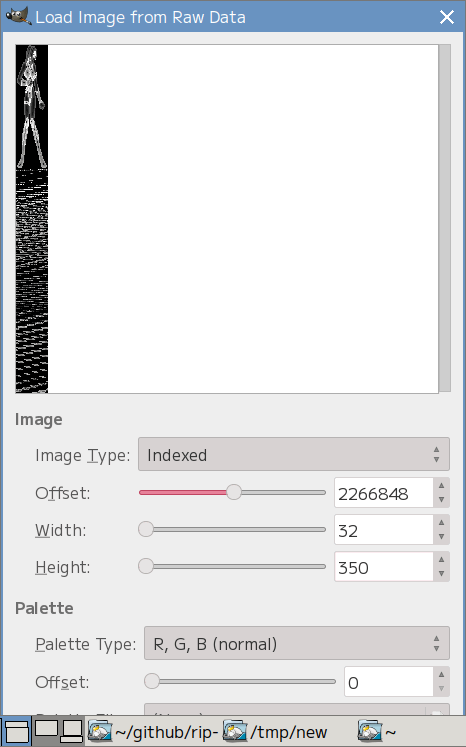Open the Image Type dropdown showing Indexed
The height and width of the screenshot is (747, 466).
point(294,454)
